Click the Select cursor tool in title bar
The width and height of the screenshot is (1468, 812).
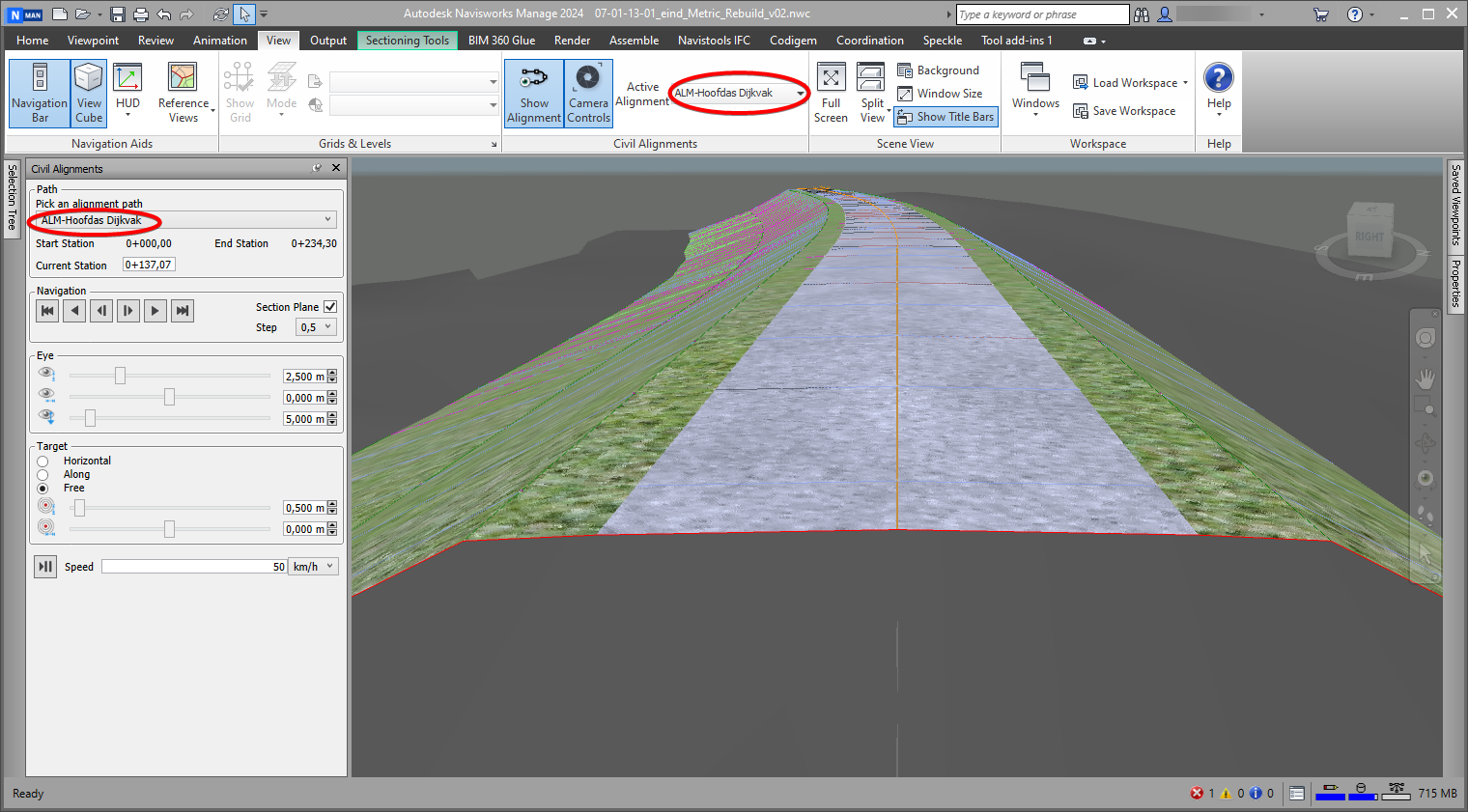coord(244,14)
